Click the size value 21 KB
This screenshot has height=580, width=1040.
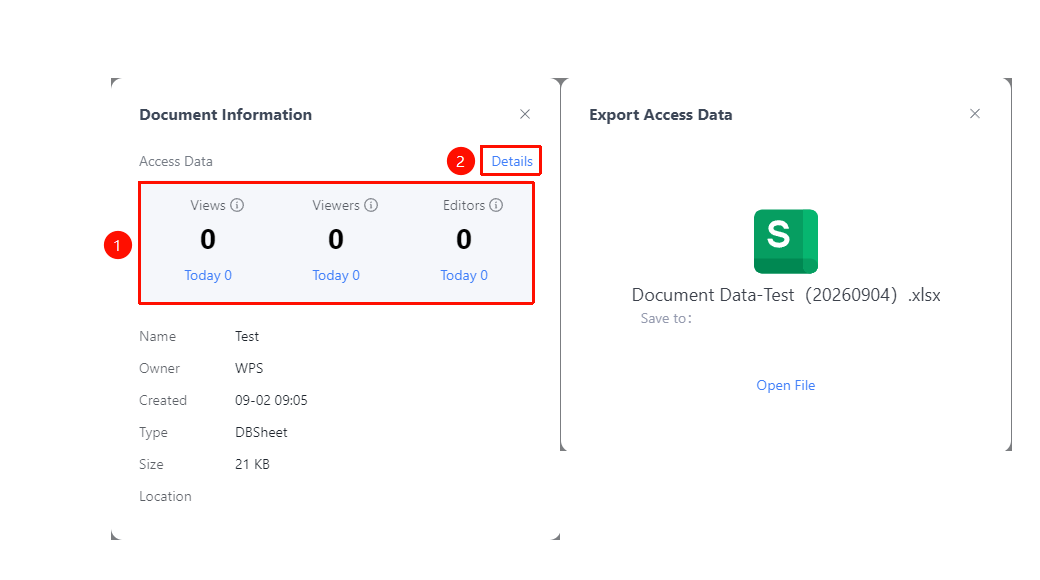click(253, 464)
